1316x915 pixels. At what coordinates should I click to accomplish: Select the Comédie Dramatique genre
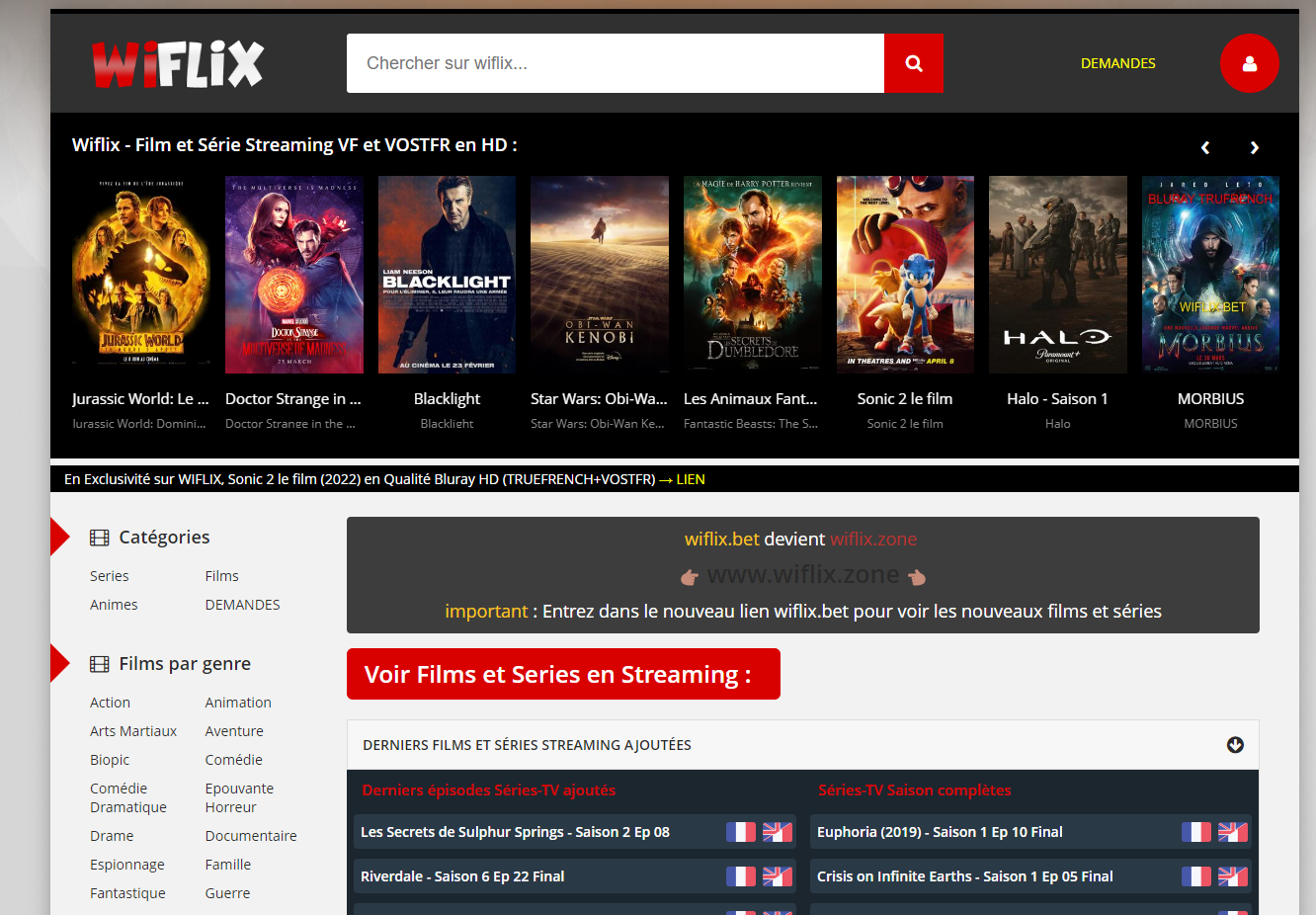point(128,797)
